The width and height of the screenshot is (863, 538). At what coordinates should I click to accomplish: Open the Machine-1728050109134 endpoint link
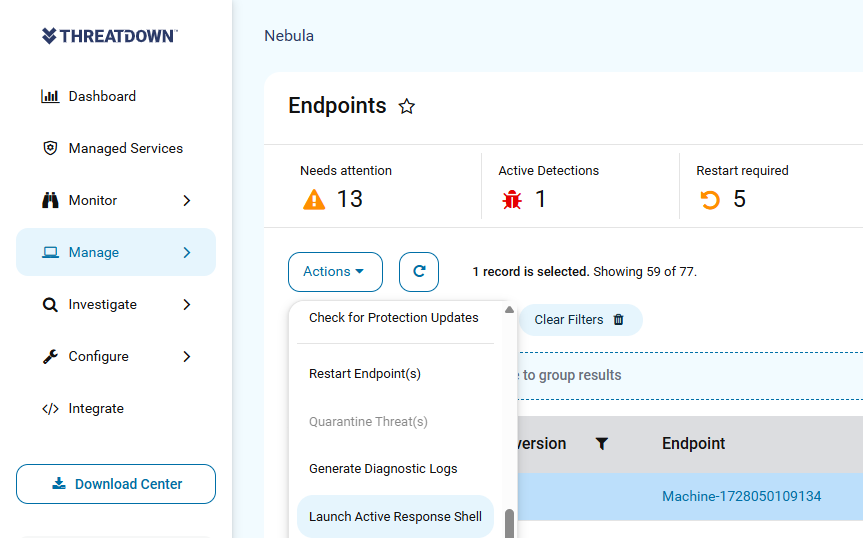tap(741, 496)
